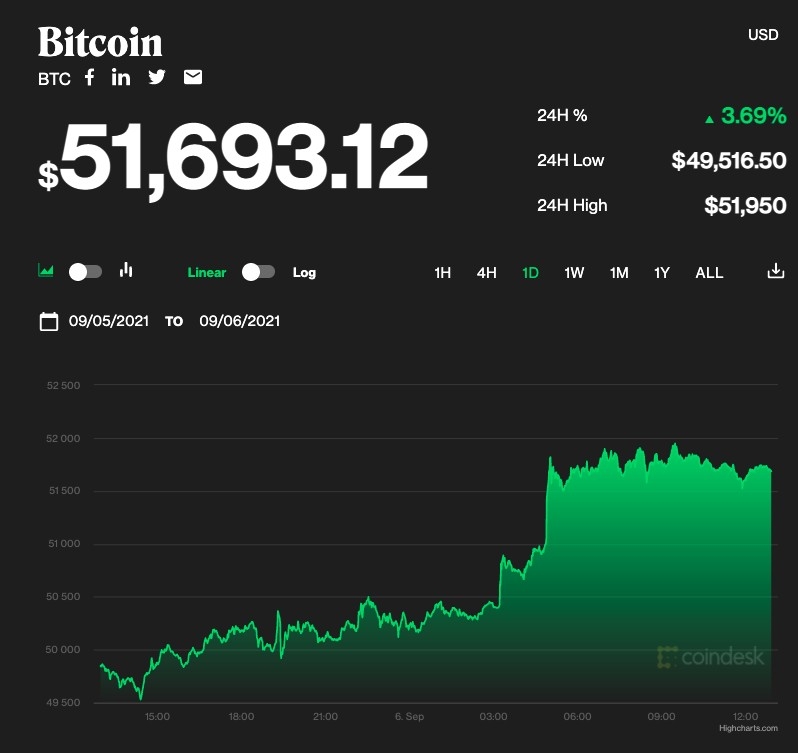The image size is (798, 753).
Task: Pick start date 09/05/2021
Action: [x=109, y=321]
